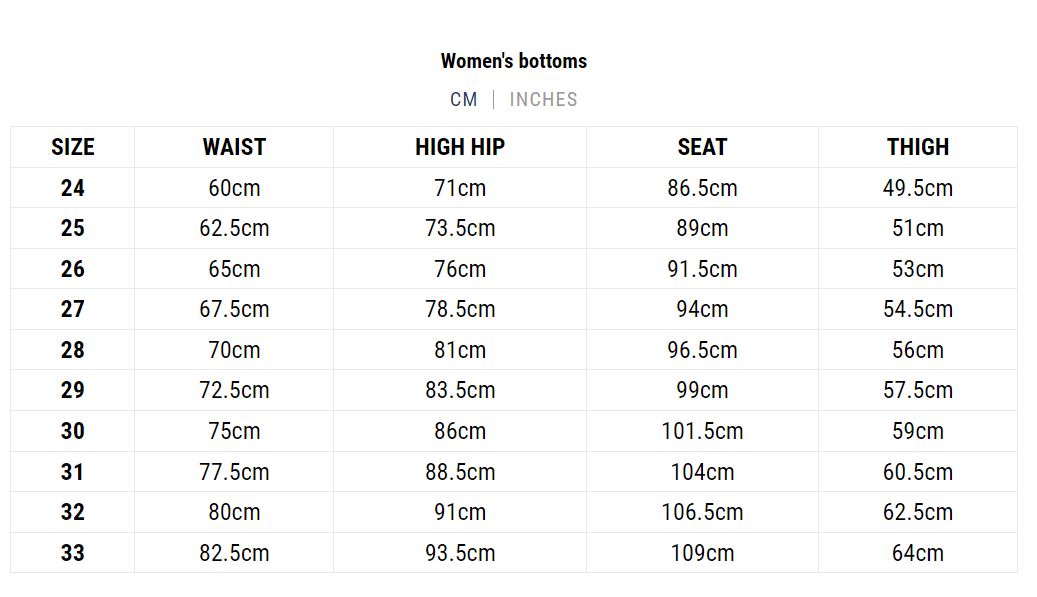Select size 30 row label

pos(73,431)
